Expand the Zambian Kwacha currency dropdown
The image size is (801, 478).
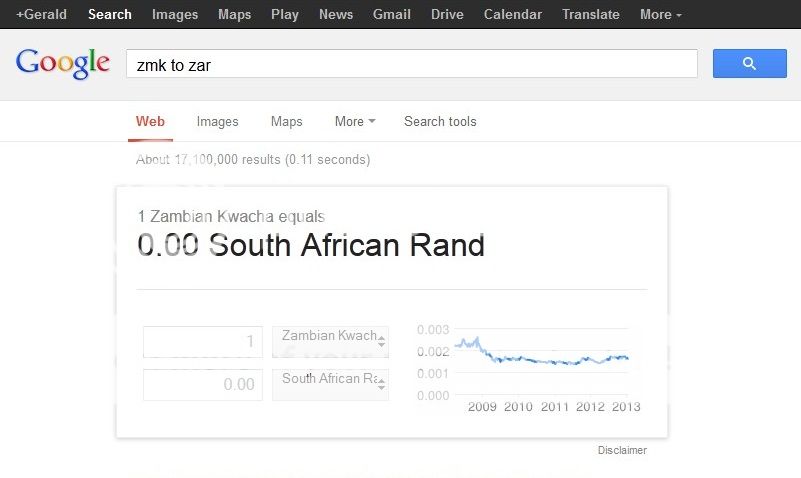pyautogui.click(x=331, y=342)
